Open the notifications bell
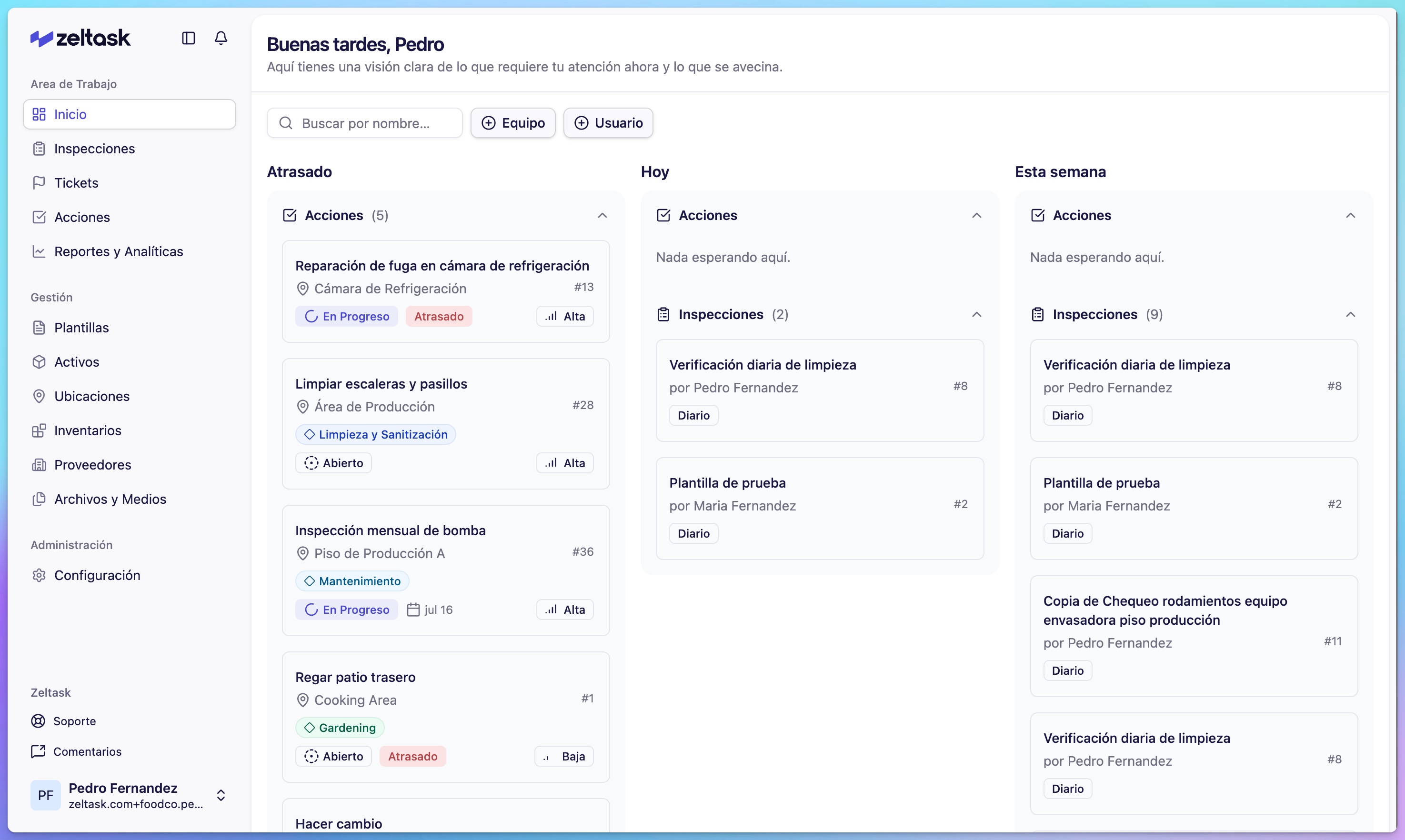 pos(221,38)
